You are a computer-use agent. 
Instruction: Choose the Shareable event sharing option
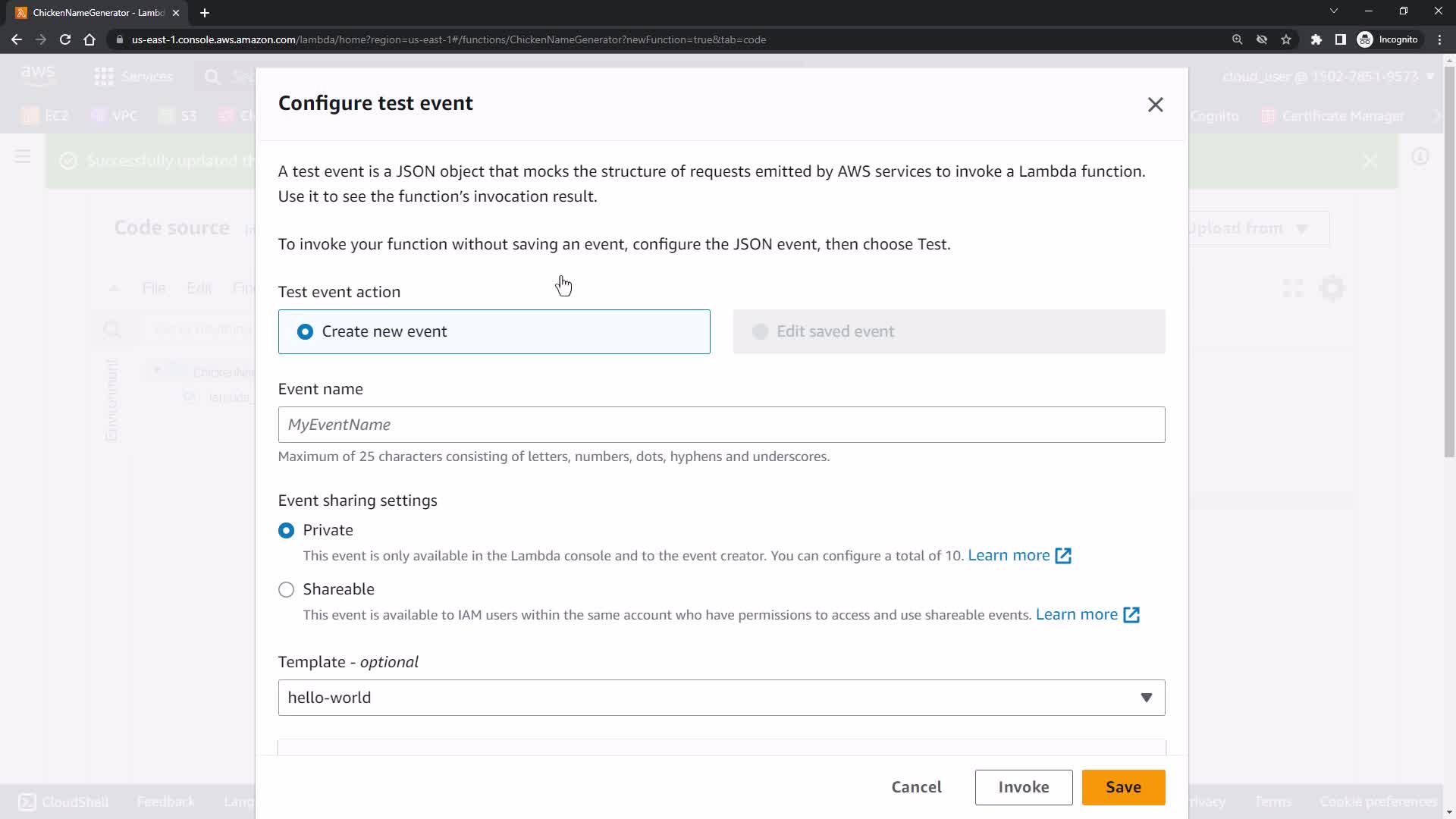(x=286, y=590)
